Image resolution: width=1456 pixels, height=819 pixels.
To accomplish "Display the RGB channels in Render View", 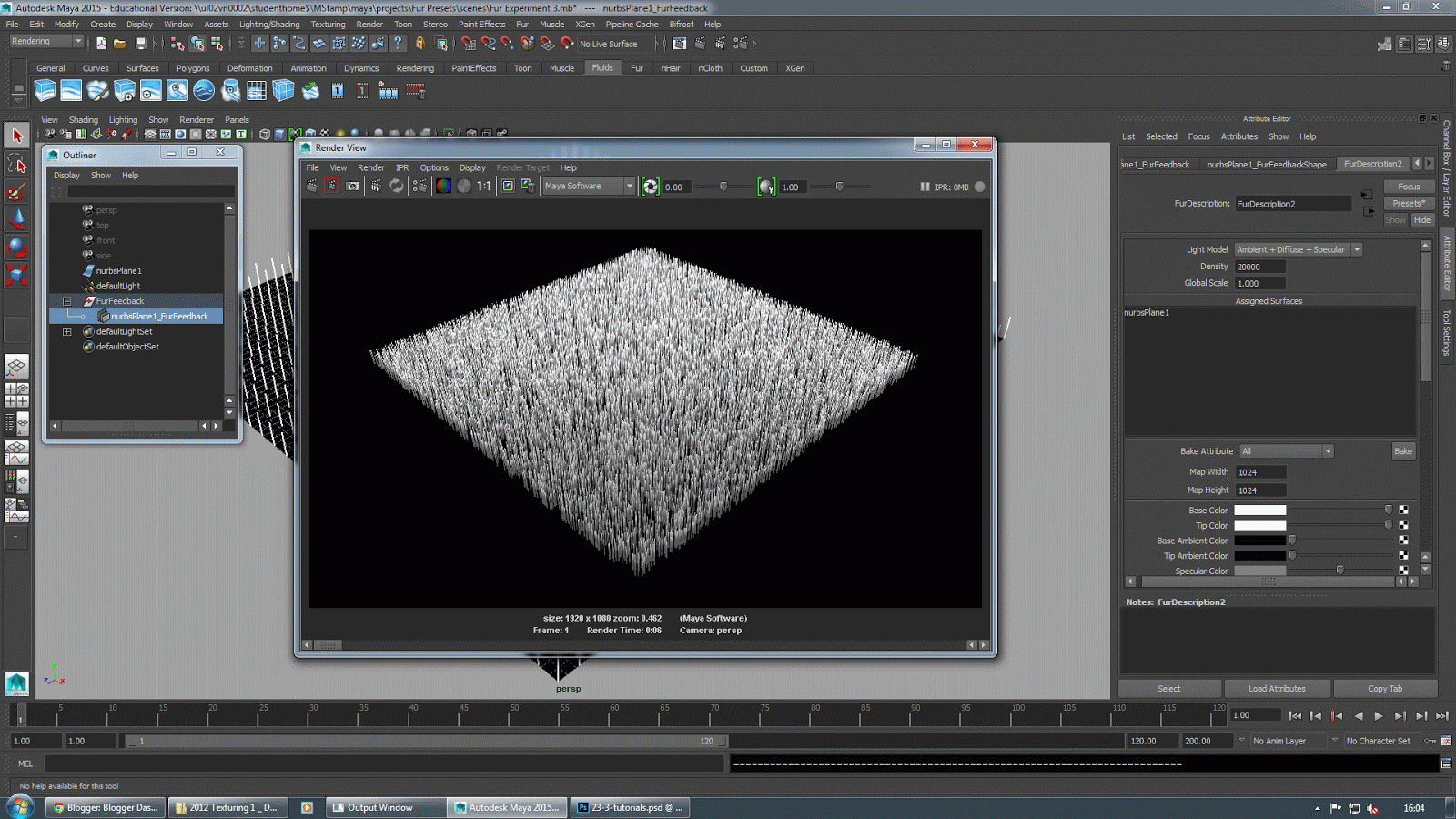I will pyautogui.click(x=442, y=185).
